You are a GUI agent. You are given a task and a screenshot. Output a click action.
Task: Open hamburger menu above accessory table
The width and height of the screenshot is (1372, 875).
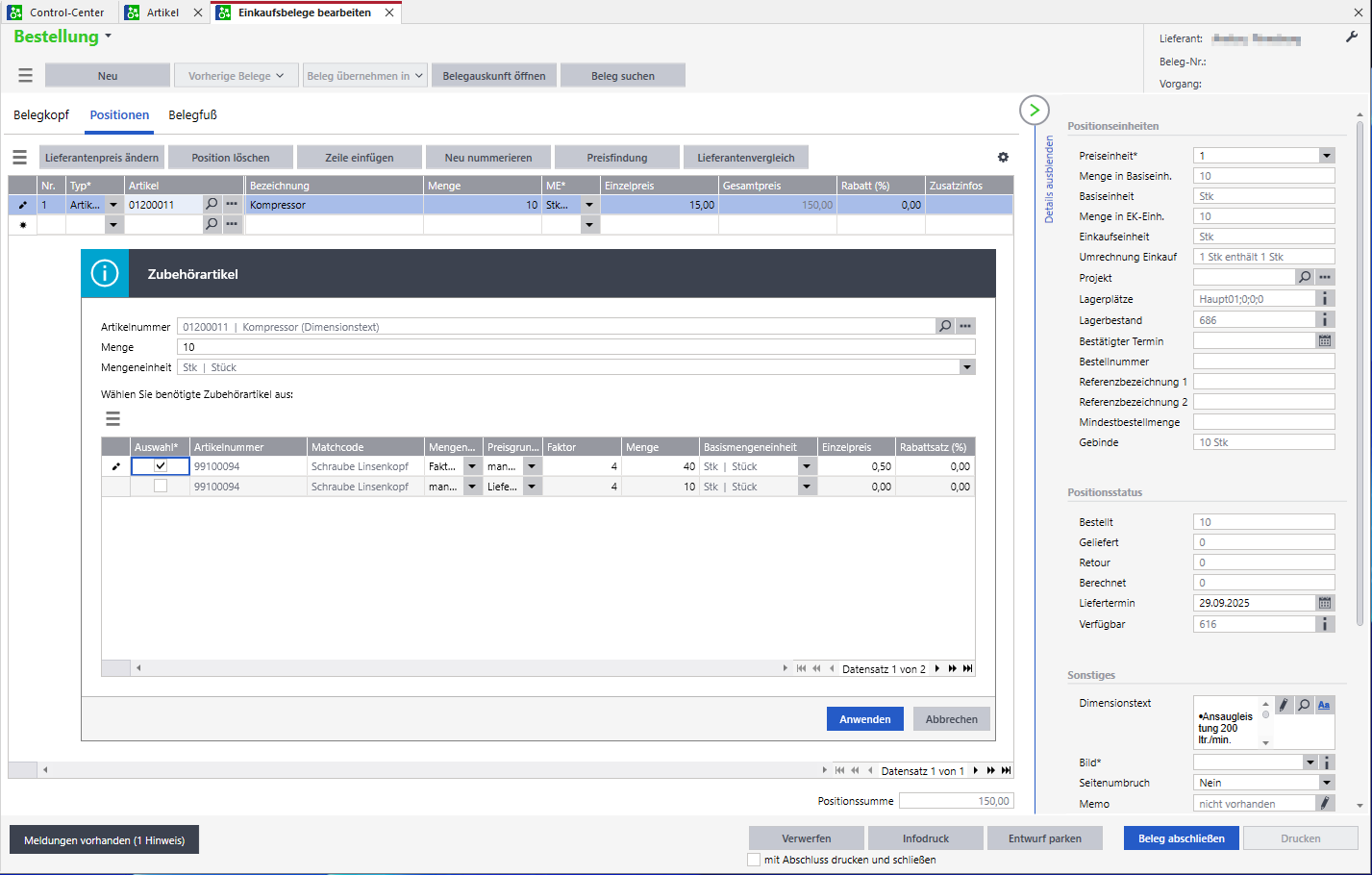pyautogui.click(x=112, y=418)
